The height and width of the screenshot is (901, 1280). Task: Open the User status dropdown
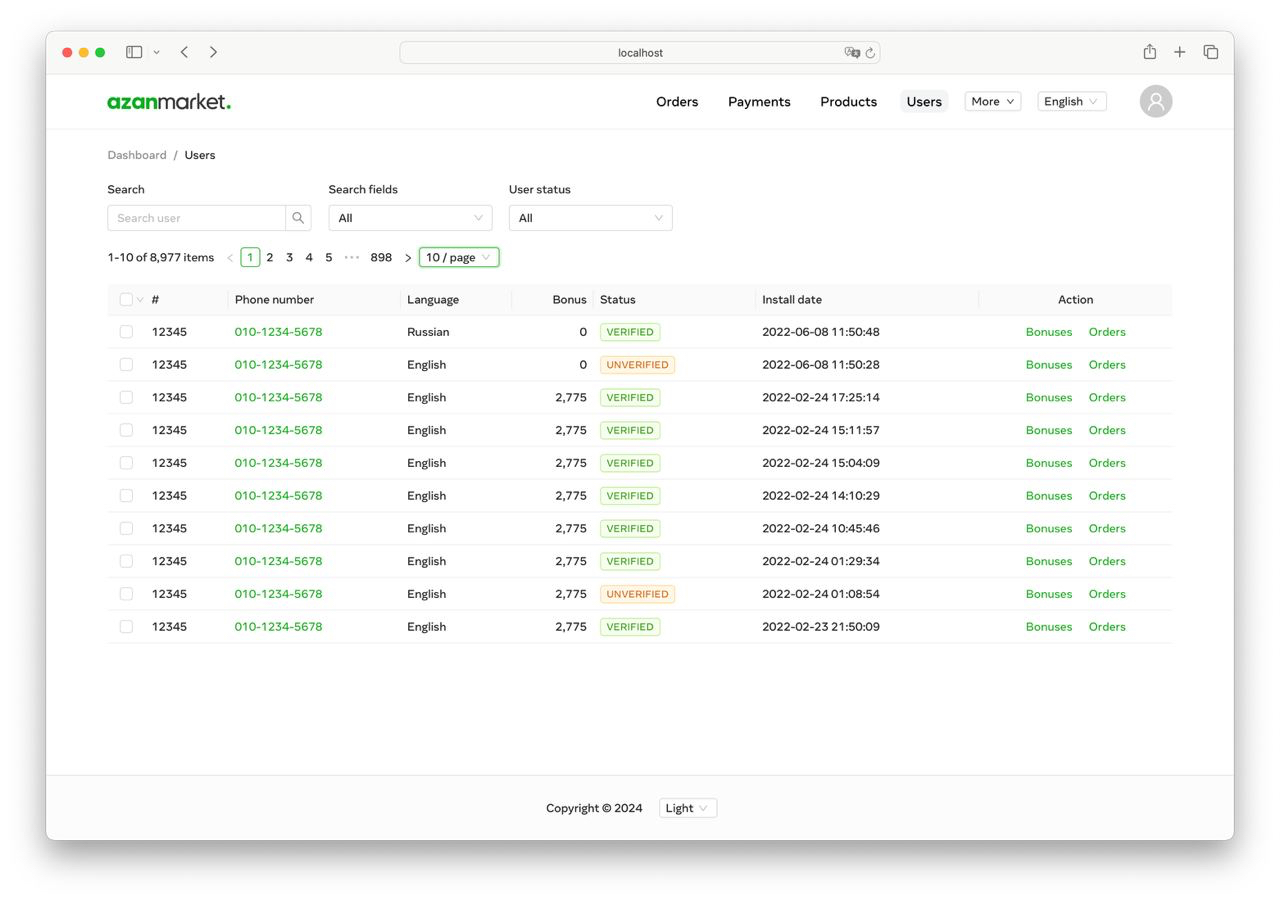point(590,217)
